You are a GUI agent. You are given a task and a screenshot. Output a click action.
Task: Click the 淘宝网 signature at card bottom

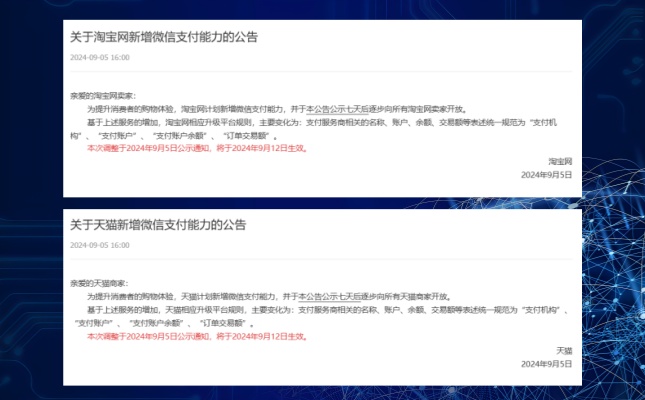point(559,161)
